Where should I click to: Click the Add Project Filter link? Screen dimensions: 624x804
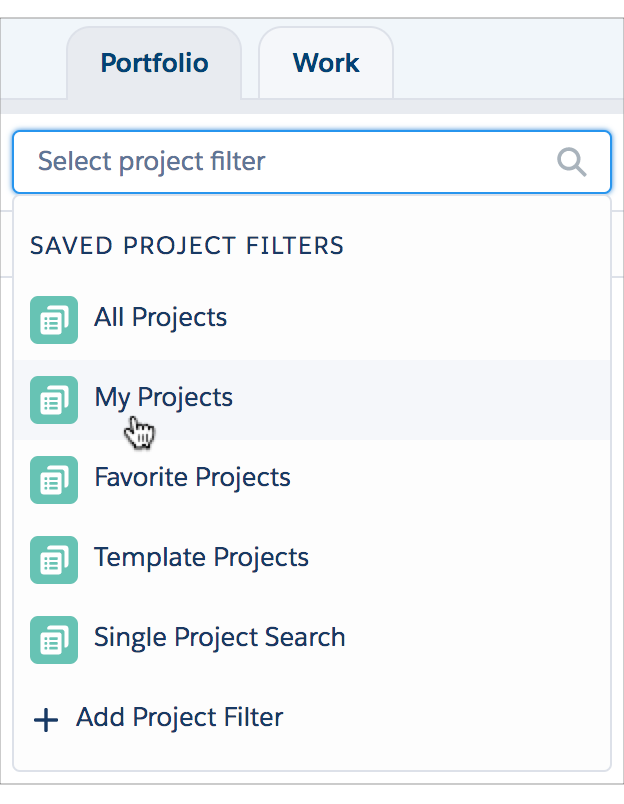click(x=179, y=717)
